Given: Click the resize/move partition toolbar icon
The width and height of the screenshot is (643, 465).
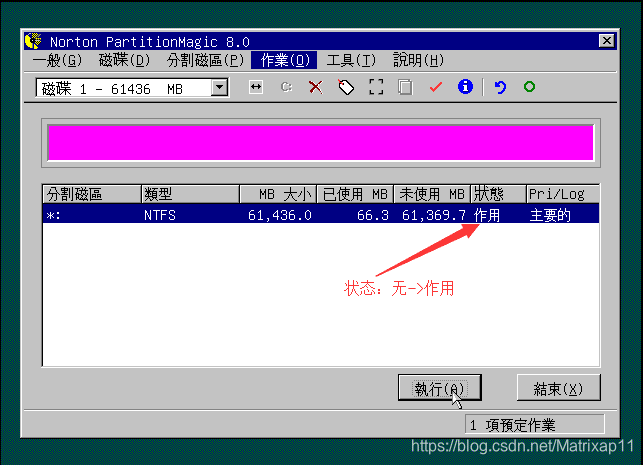Looking at the screenshot, I should 256,87.
